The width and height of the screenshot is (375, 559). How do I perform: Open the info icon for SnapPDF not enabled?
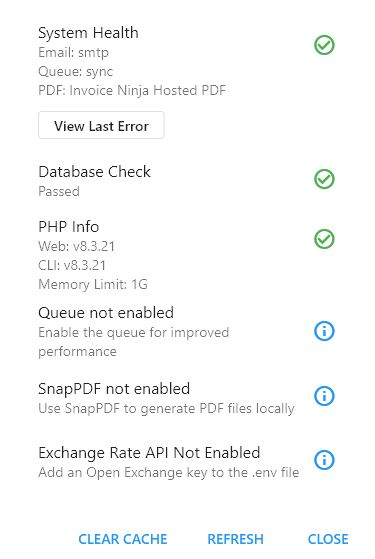pyautogui.click(x=324, y=396)
